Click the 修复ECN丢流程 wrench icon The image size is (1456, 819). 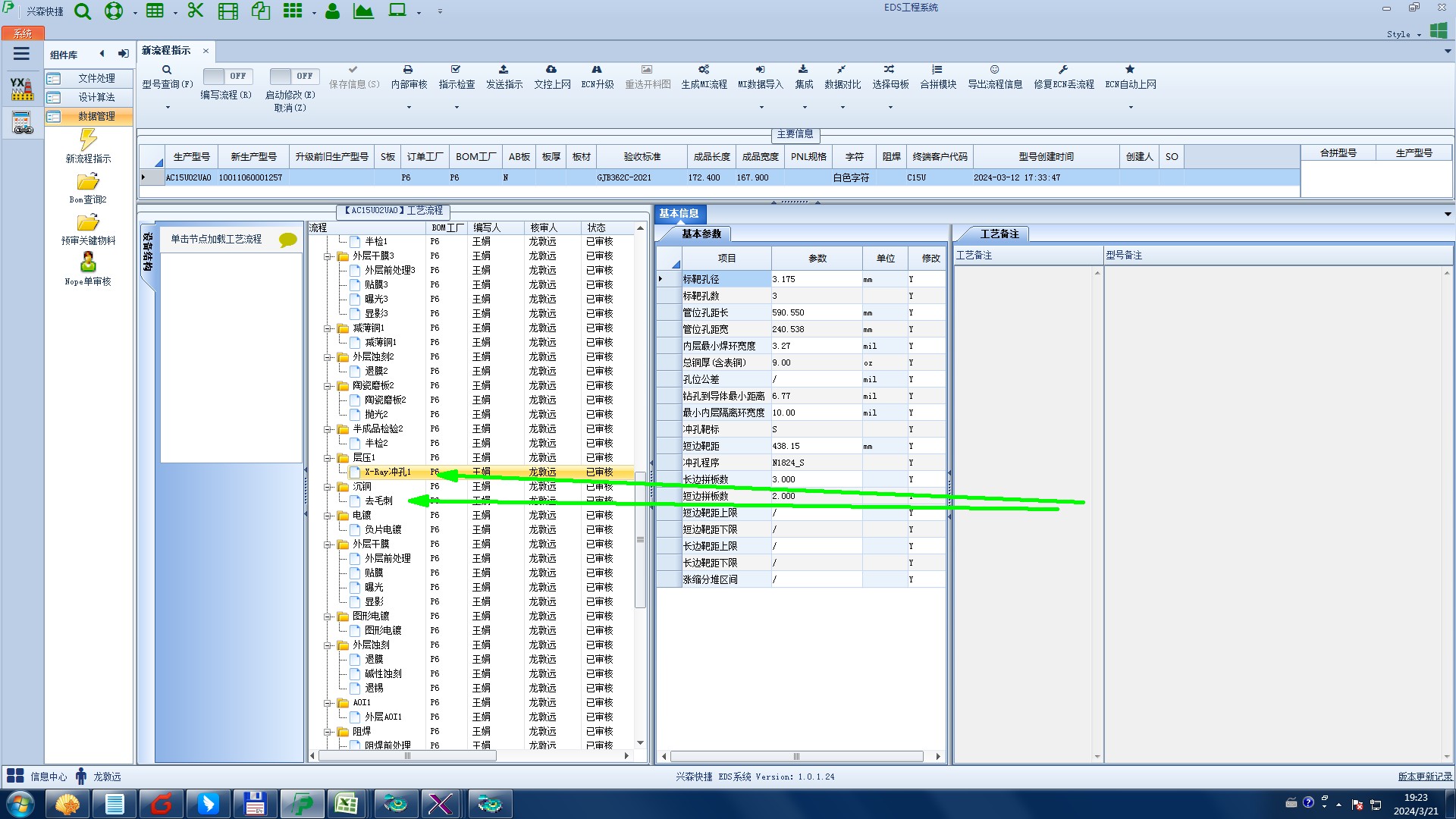click(1063, 70)
